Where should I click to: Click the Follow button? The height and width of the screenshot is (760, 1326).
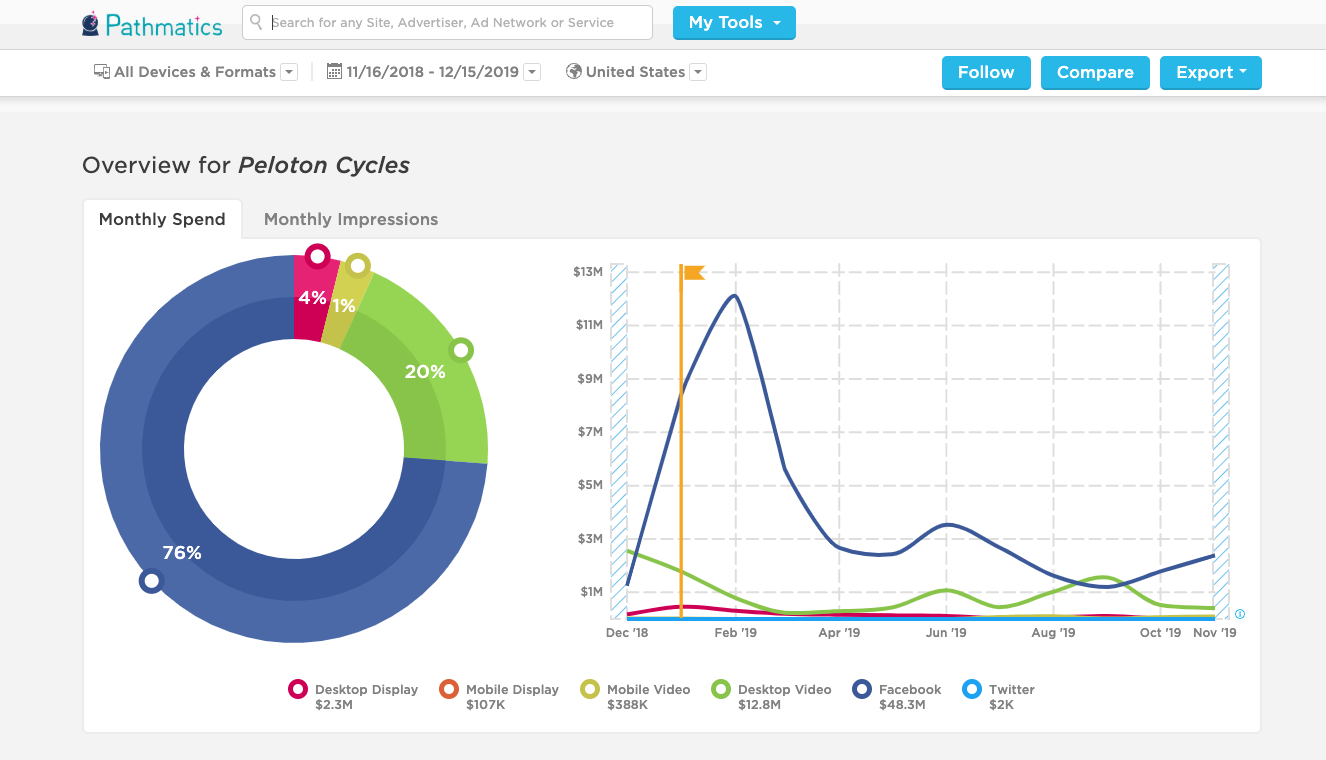(986, 72)
